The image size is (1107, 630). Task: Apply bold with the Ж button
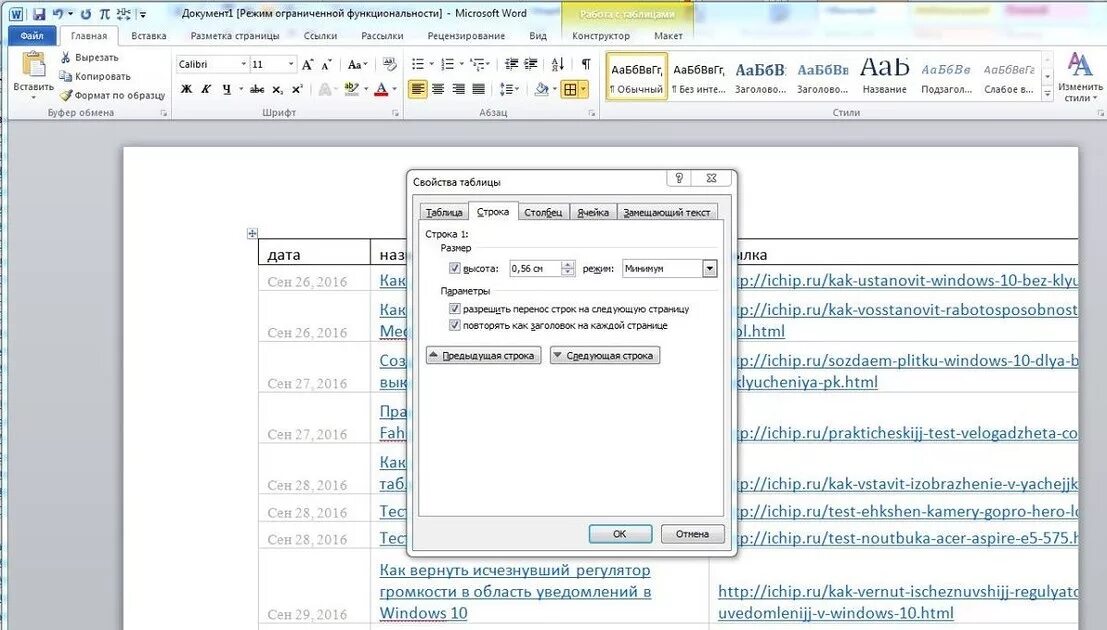point(186,89)
